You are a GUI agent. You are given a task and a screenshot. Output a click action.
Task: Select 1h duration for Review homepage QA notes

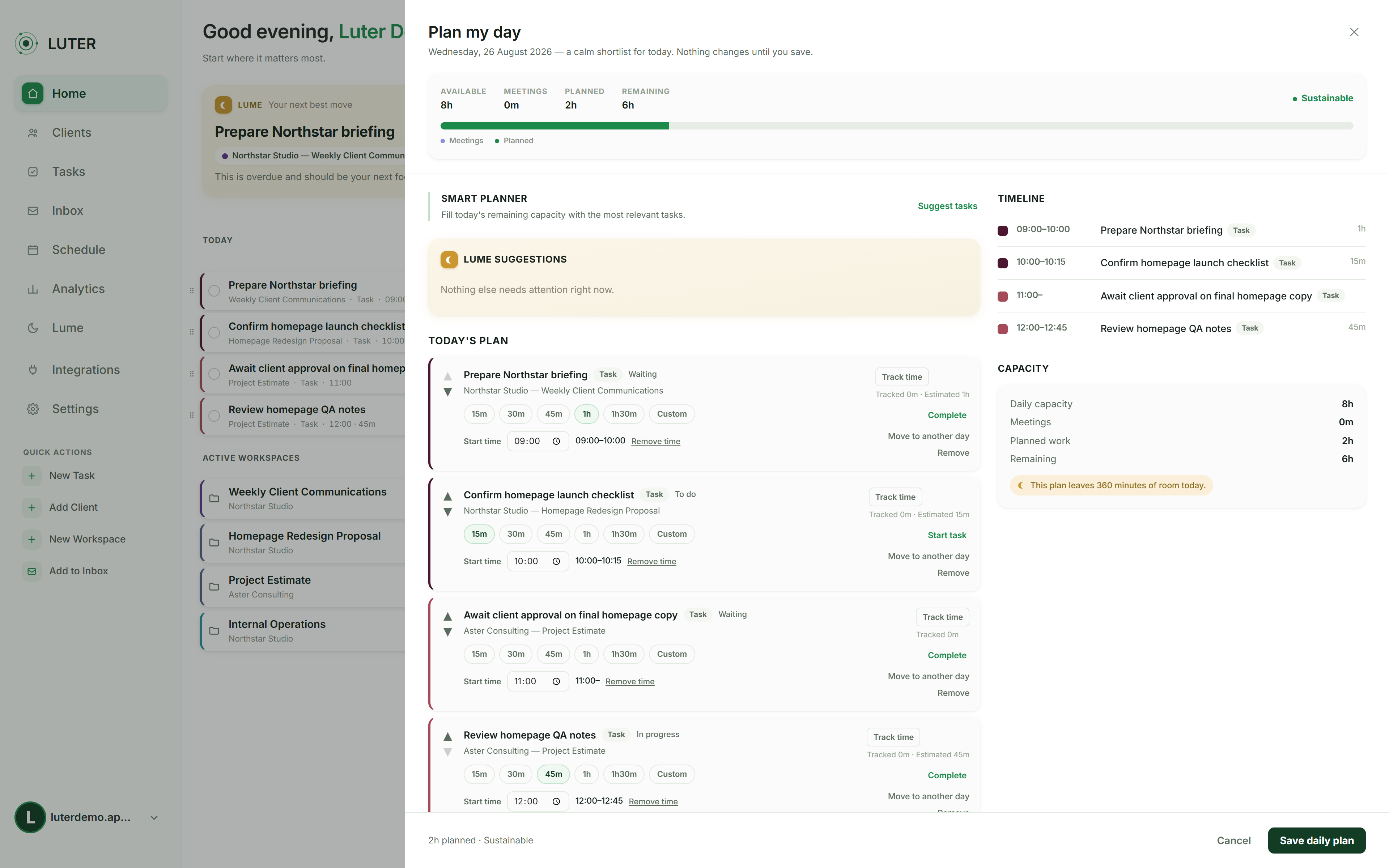587,774
